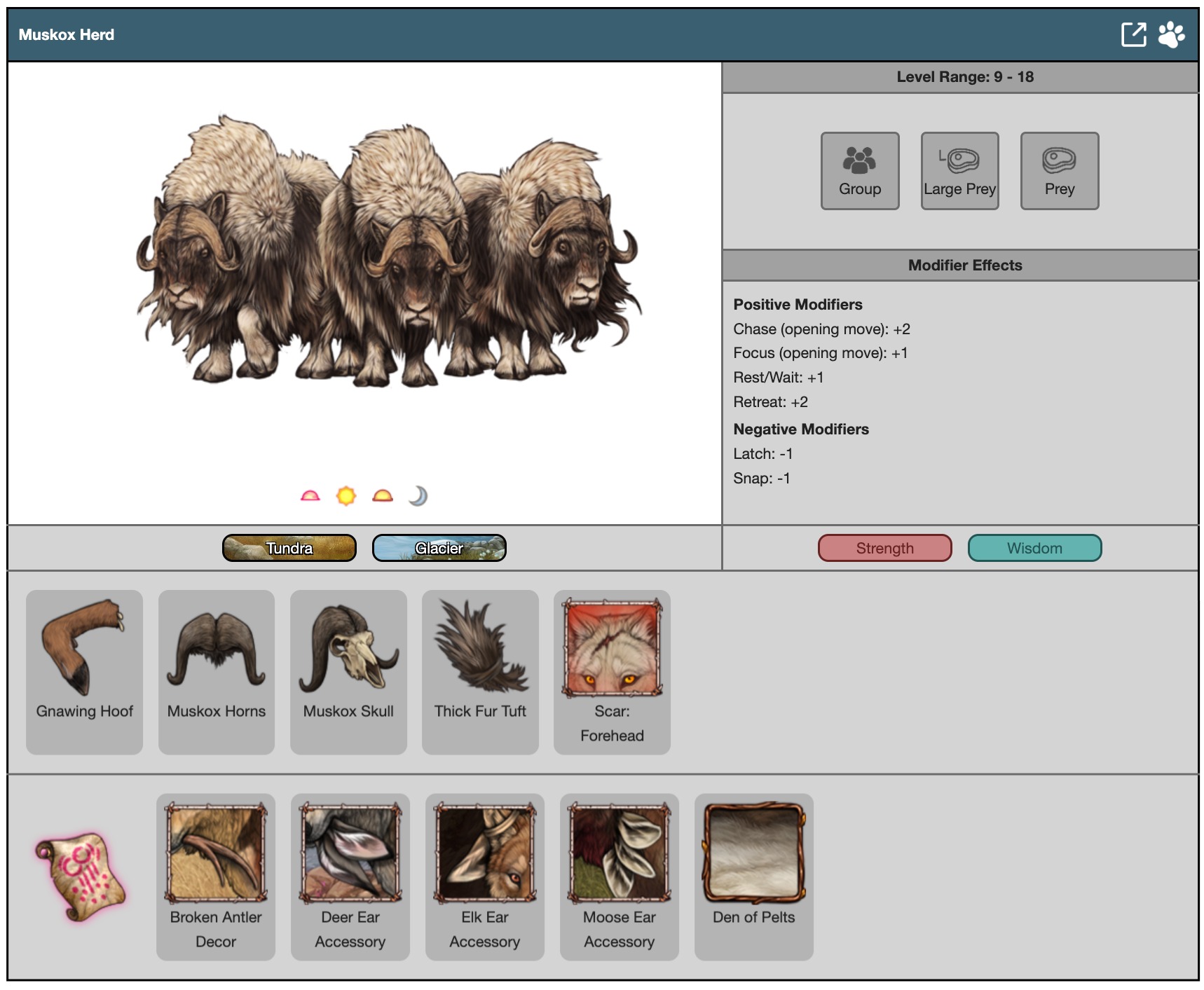Viewport: 1204px width, 990px height.
Task: Click the Muskox Herd title link
Action: point(67,34)
